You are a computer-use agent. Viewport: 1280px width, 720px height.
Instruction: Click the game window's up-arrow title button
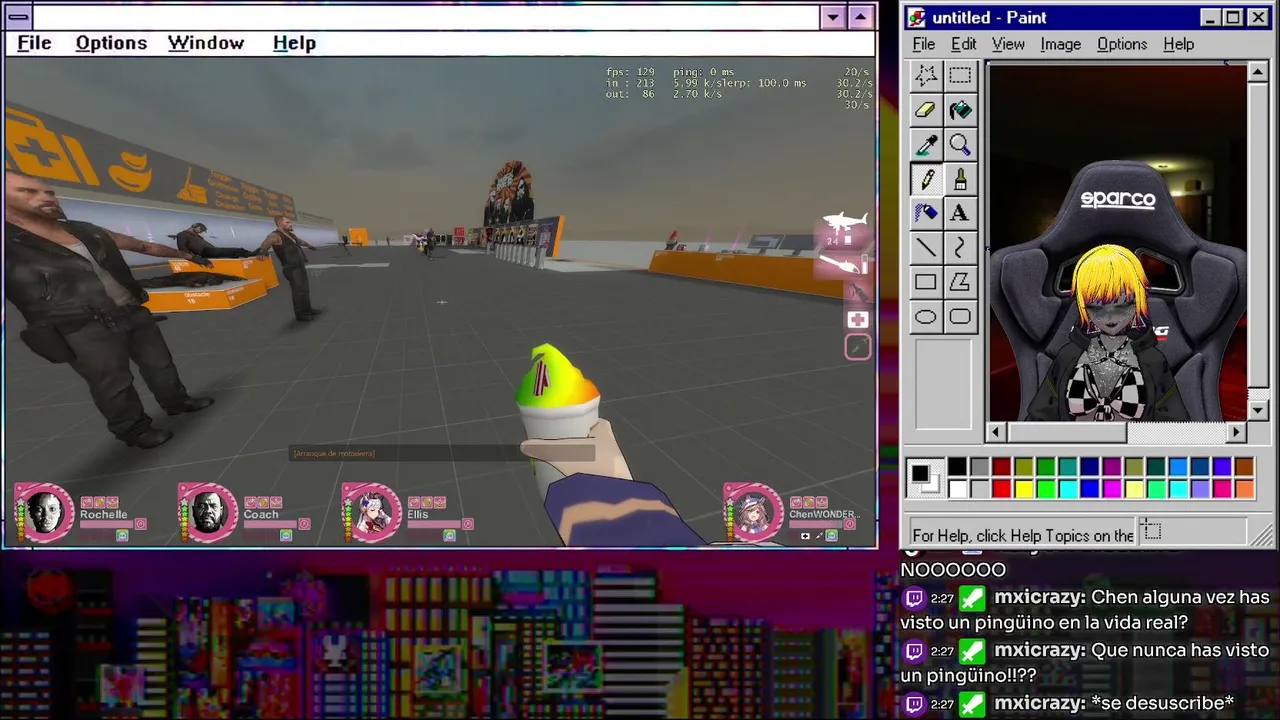[860, 17]
